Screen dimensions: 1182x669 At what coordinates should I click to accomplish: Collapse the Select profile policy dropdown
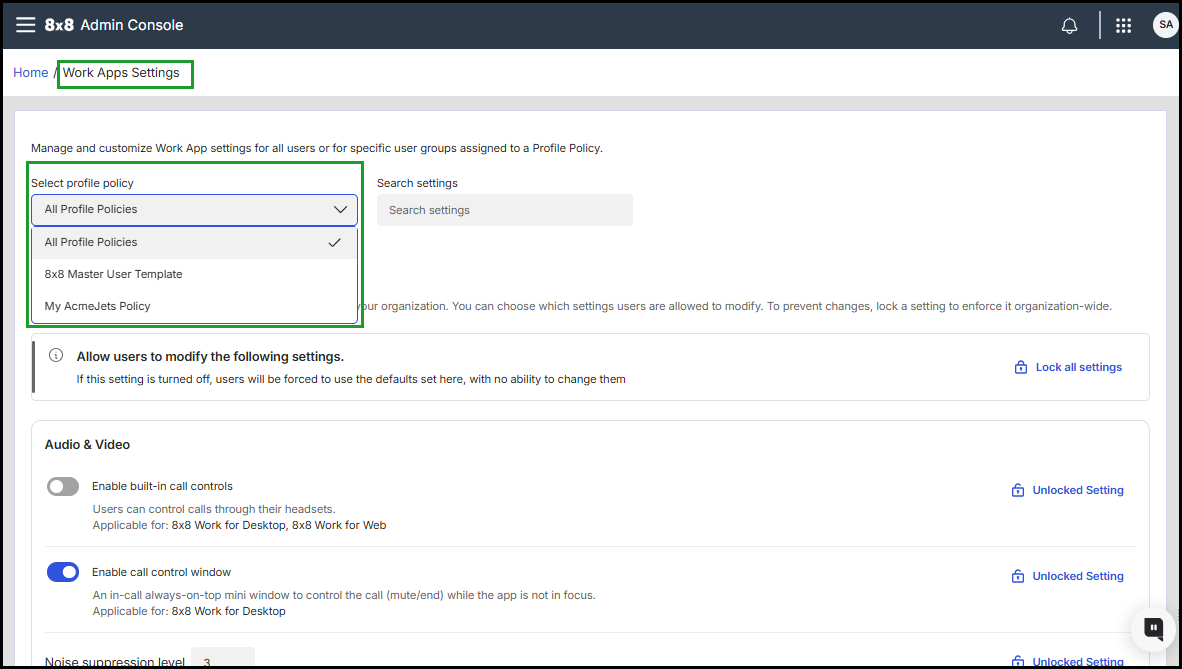[194, 210]
